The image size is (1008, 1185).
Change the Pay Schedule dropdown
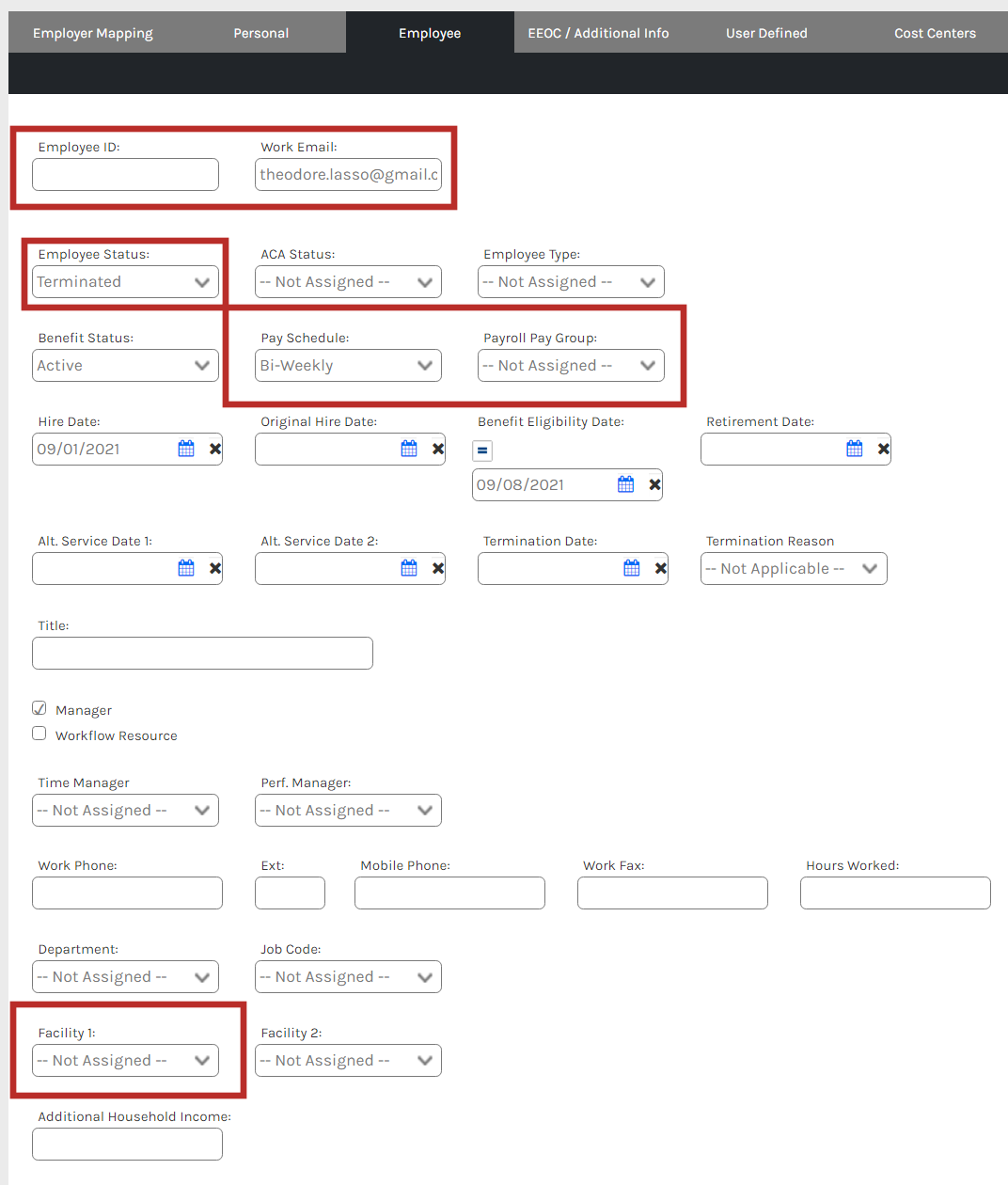348,366
